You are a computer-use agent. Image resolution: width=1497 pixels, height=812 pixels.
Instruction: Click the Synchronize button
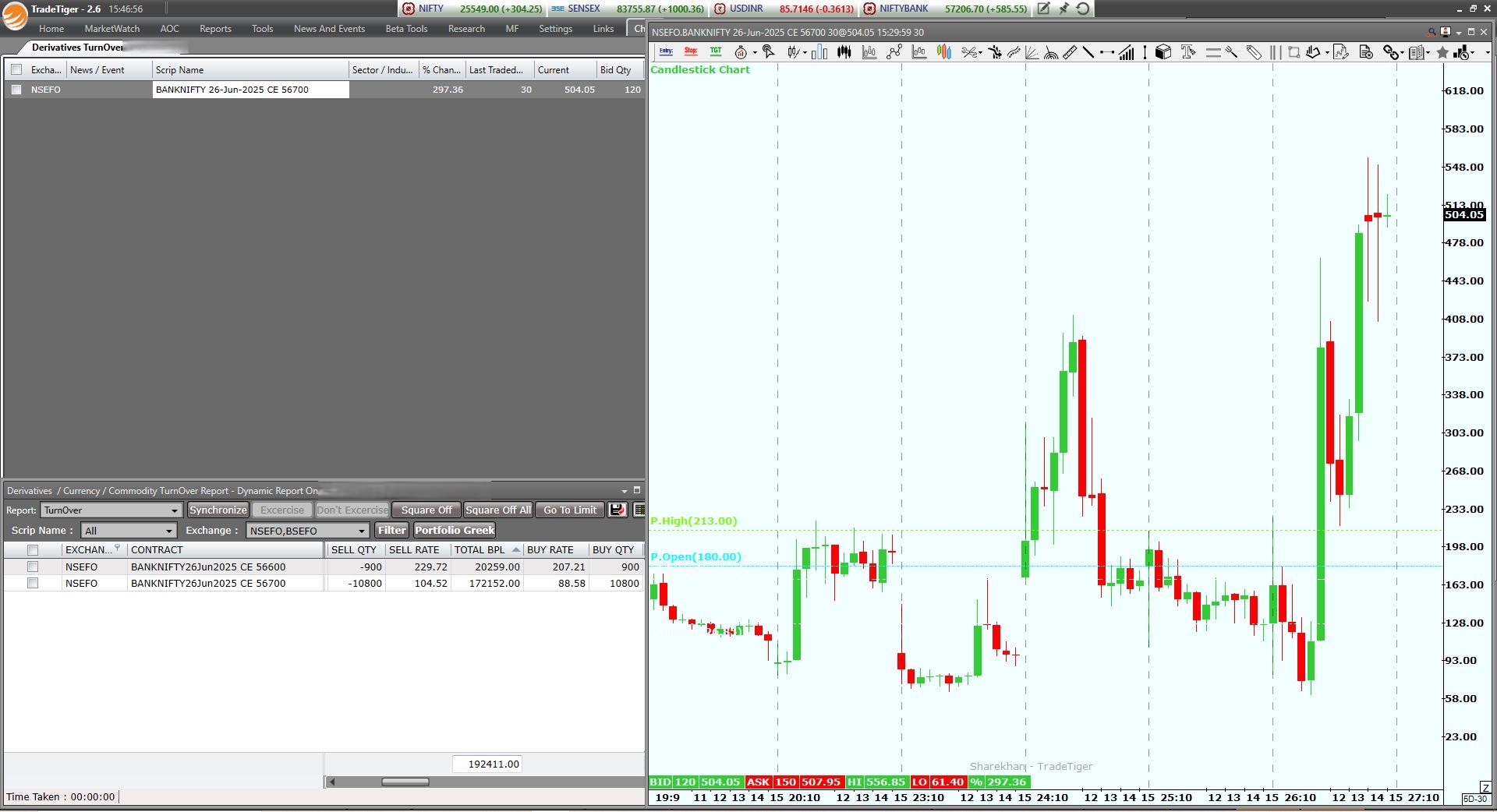coord(218,510)
